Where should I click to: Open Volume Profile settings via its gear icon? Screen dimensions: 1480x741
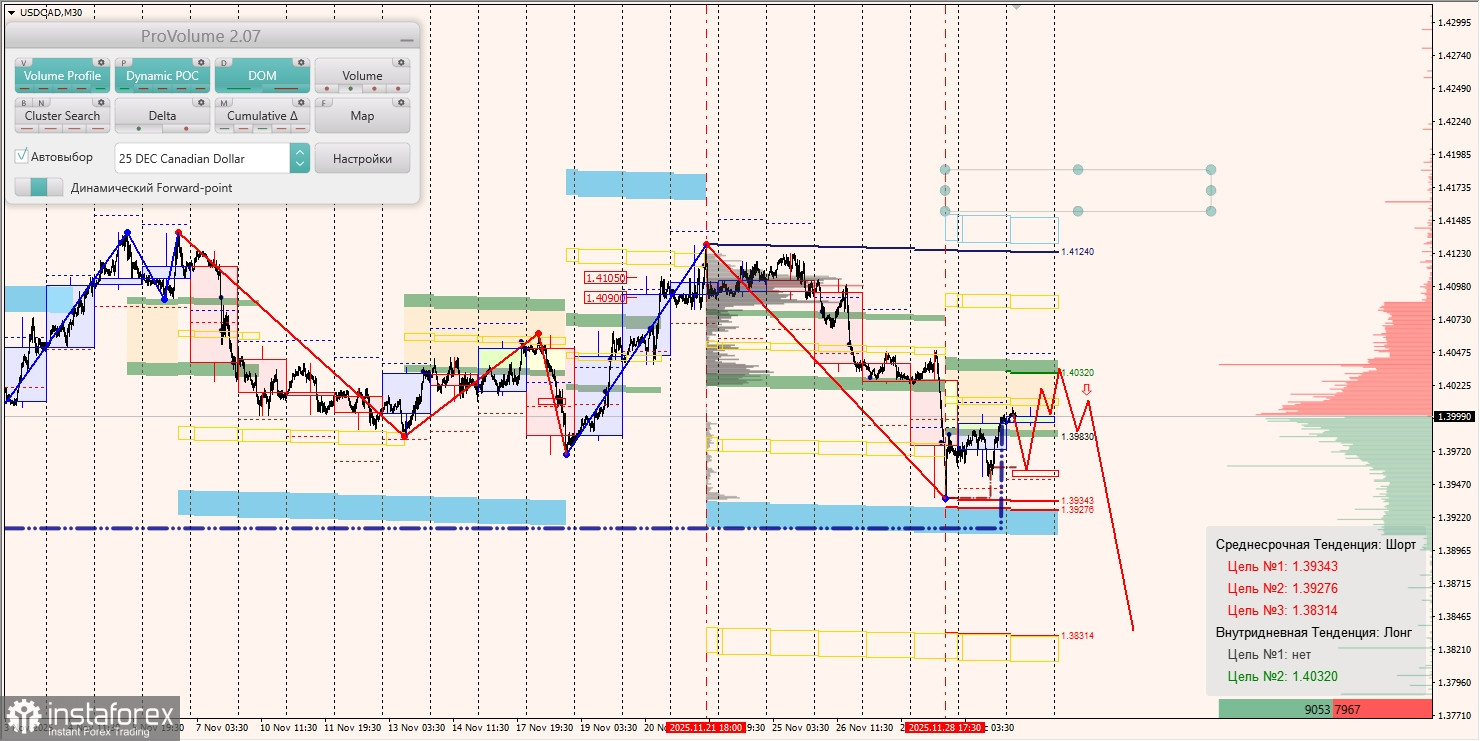tap(101, 63)
